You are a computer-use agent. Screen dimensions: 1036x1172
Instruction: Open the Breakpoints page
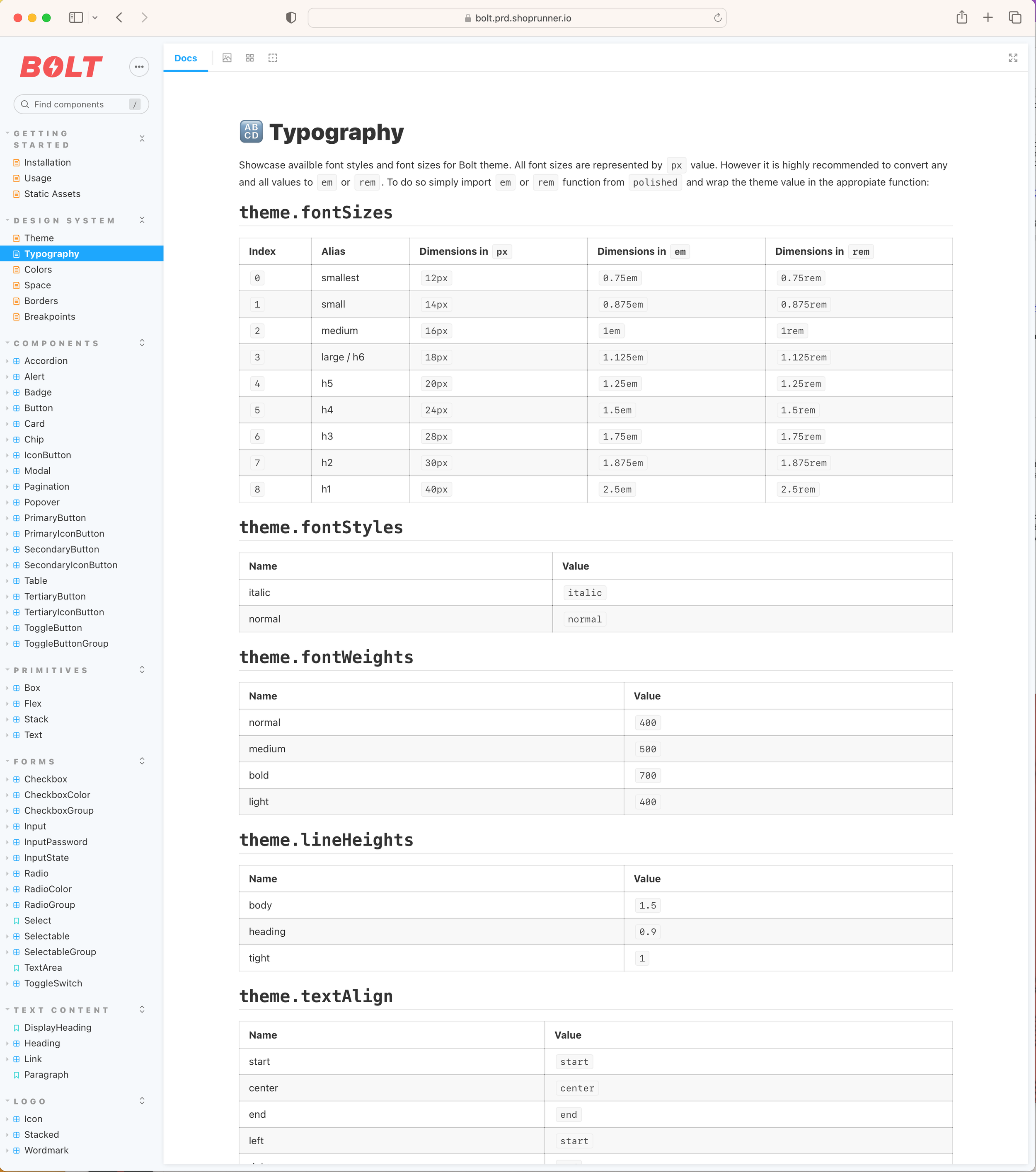(49, 317)
